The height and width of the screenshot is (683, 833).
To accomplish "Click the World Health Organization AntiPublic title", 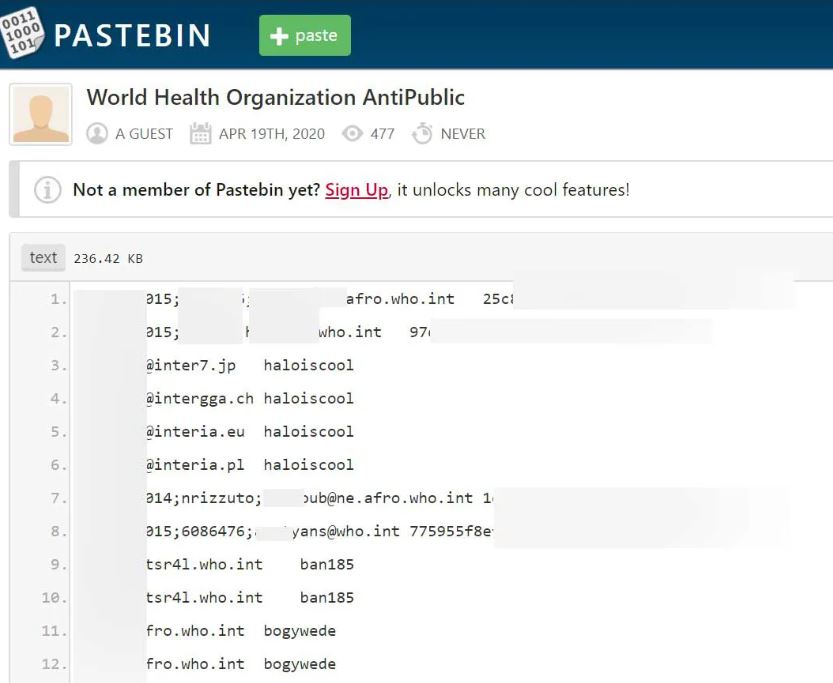I will (275, 98).
